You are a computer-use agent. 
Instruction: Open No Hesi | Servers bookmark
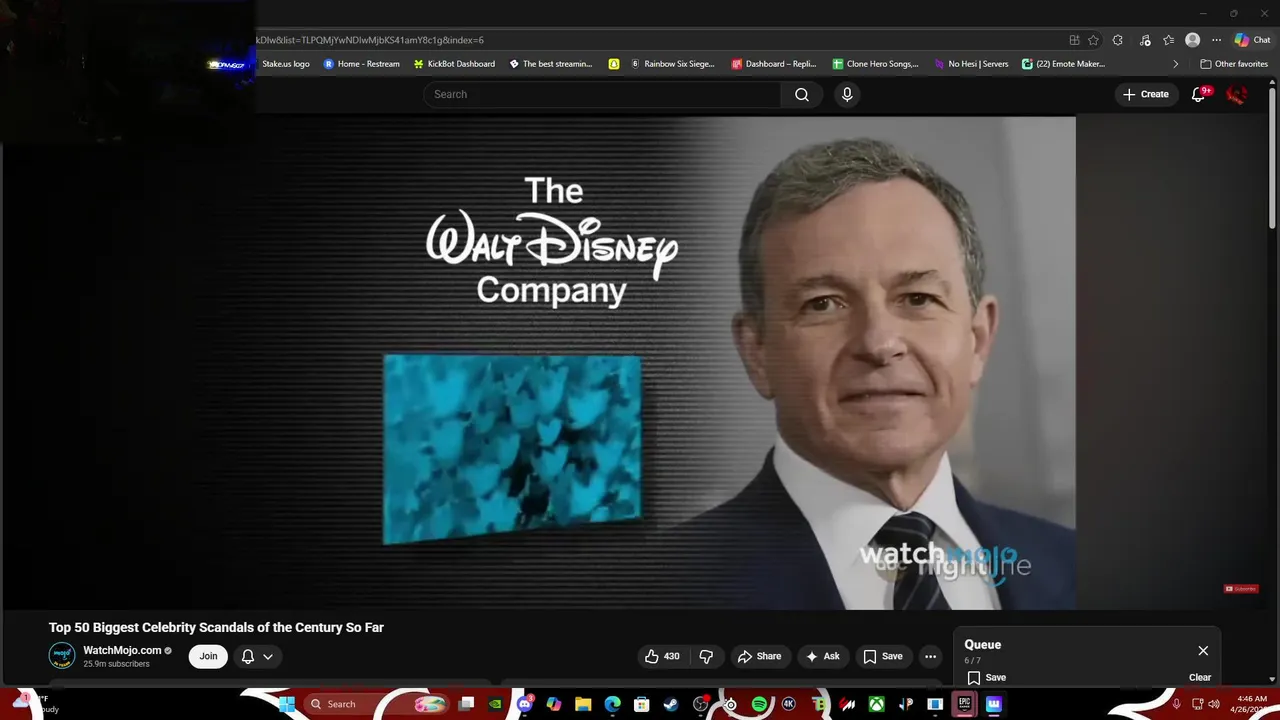coord(971,64)
